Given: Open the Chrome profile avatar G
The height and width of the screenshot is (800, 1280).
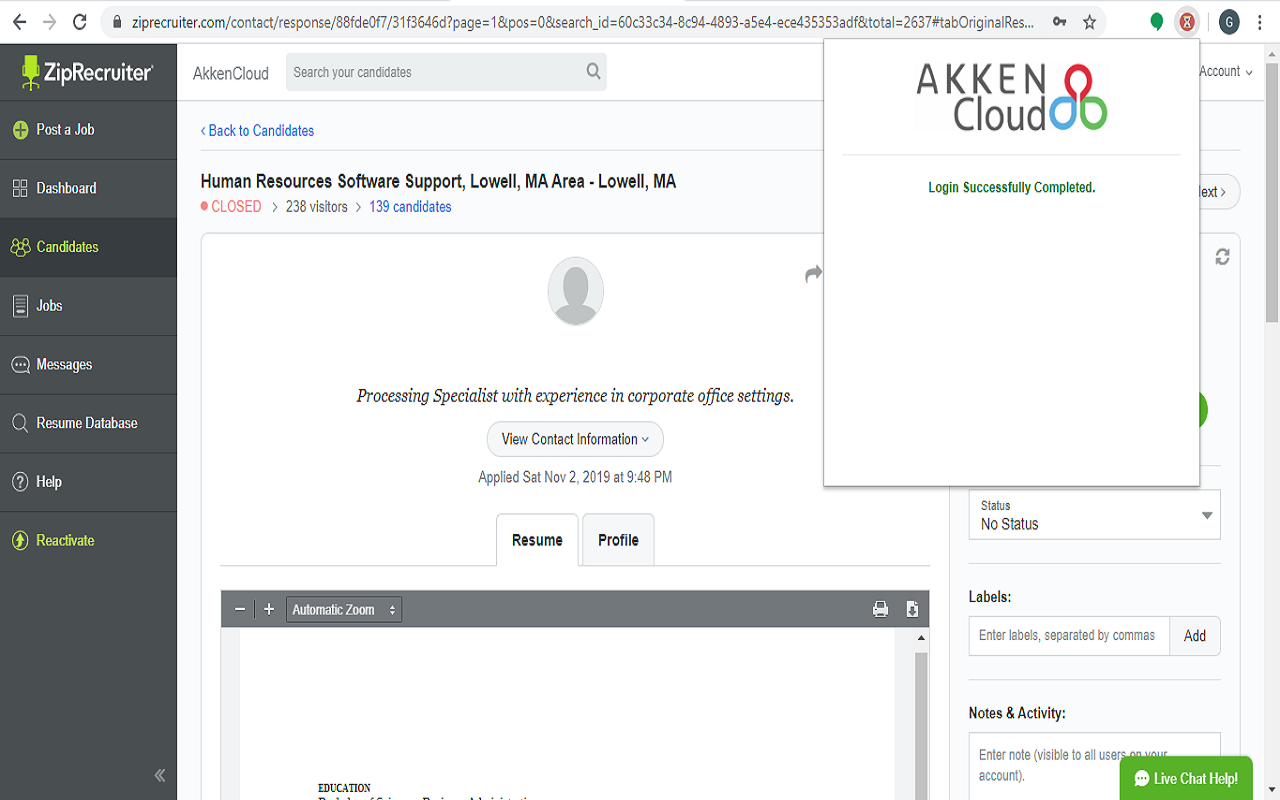Looking at the screenshot, I should coord(1229,22).
